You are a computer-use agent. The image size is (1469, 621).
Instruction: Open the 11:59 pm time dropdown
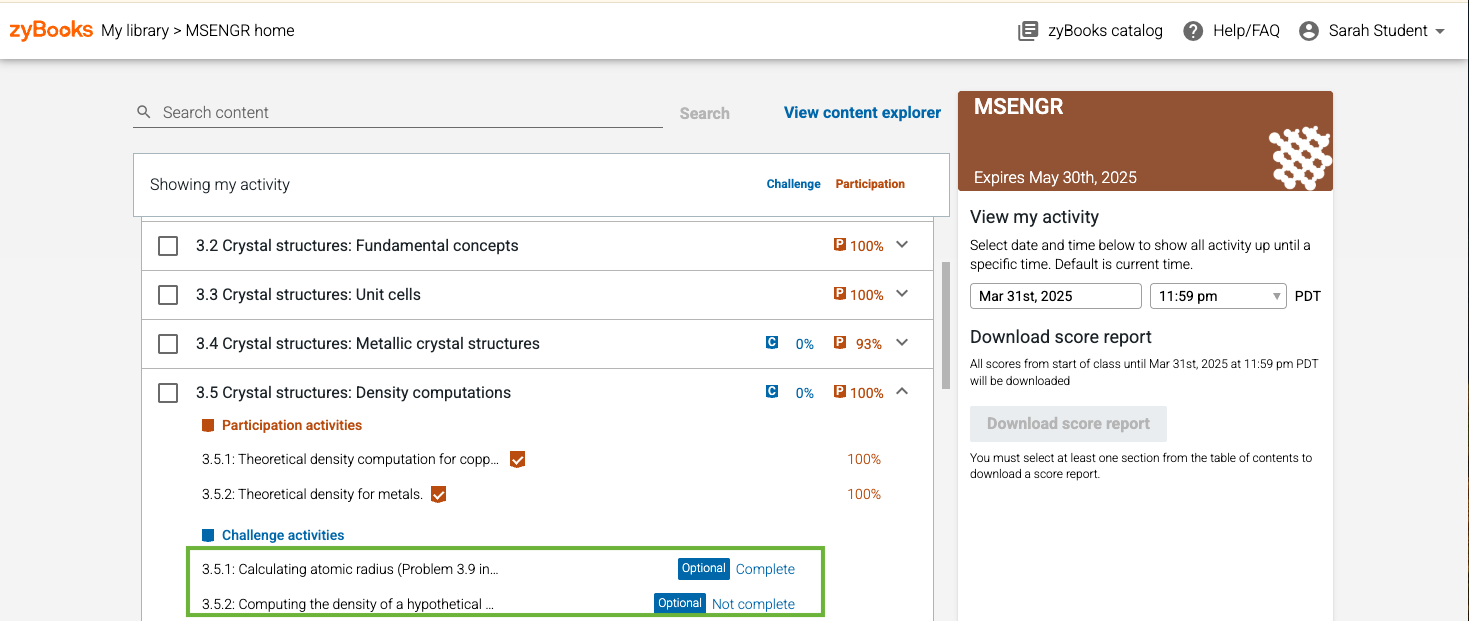pos(1218,296)
